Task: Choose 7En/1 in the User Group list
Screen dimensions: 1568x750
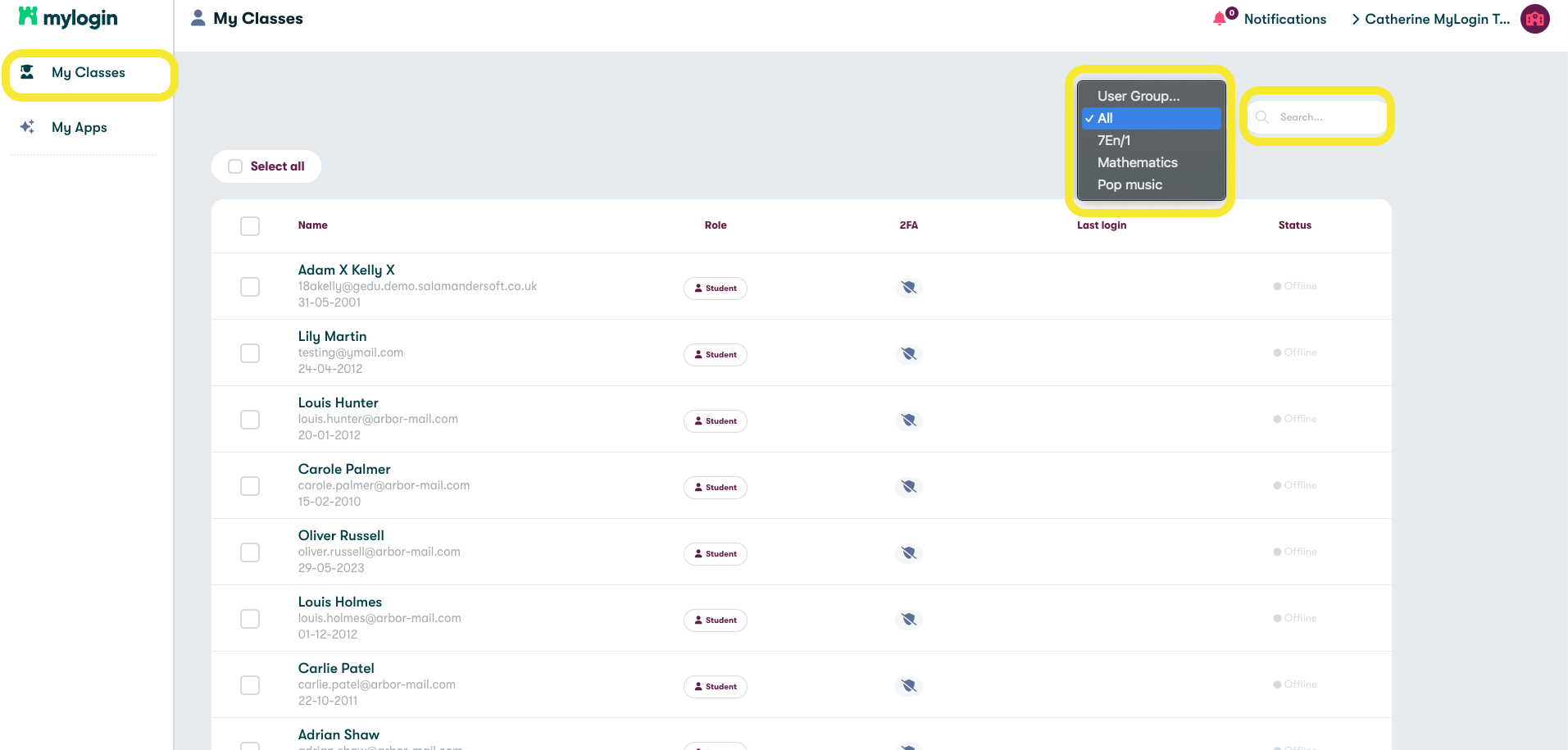Action: tap(1114, 140)
